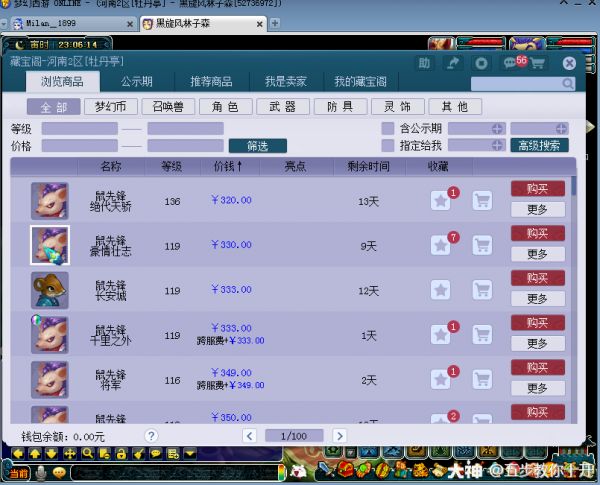
Task: Open a new tab with plus button
Action: 274,23
